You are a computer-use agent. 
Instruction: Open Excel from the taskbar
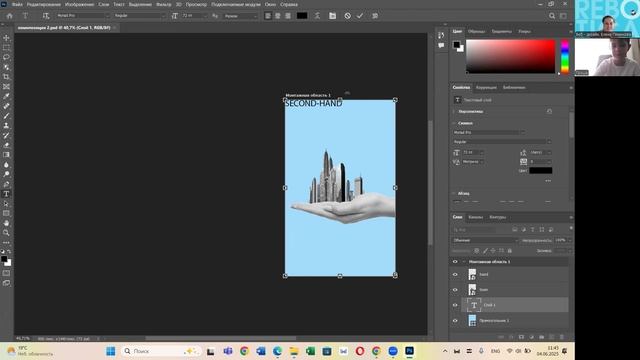click(310, 351)
